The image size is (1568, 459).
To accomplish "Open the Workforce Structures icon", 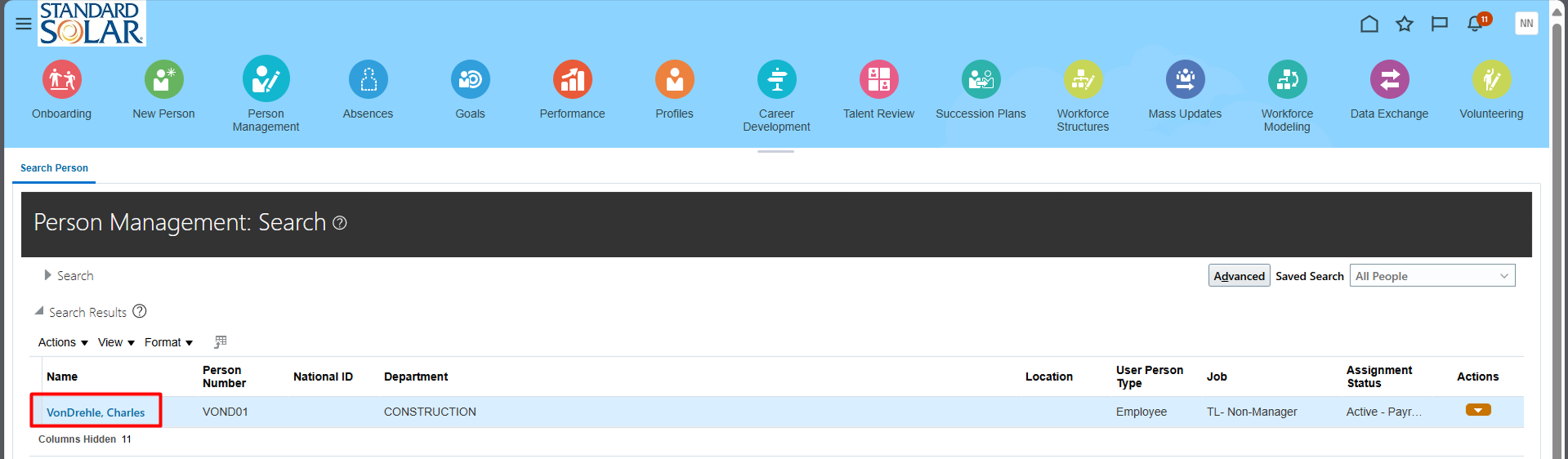I will [x=1083, y=79].
